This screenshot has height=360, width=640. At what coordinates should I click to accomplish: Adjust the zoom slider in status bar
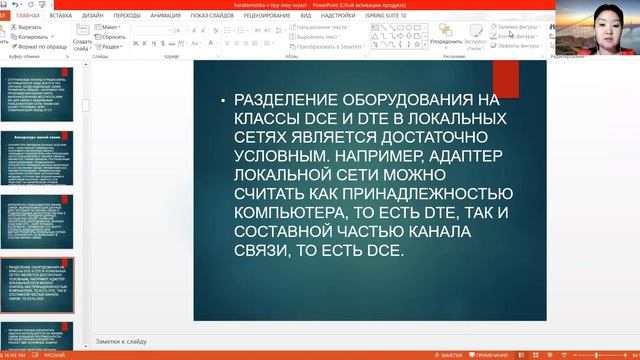(x=596, y=356)
